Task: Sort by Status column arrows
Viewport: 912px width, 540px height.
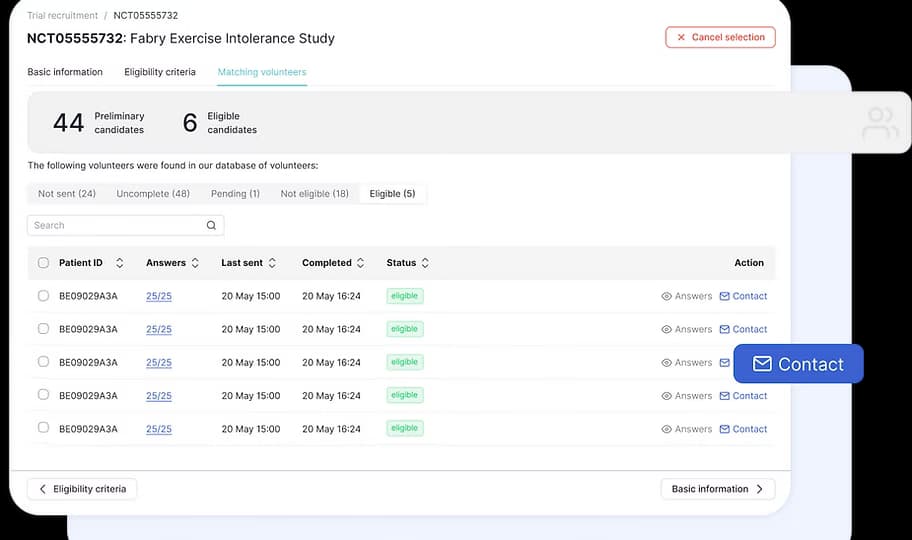Action: point(425,263)
